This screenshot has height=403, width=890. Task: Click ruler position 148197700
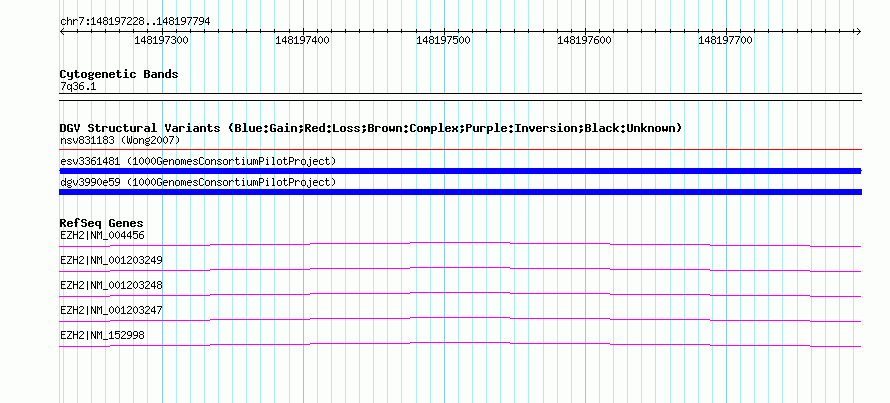click(x=725, y=40)
